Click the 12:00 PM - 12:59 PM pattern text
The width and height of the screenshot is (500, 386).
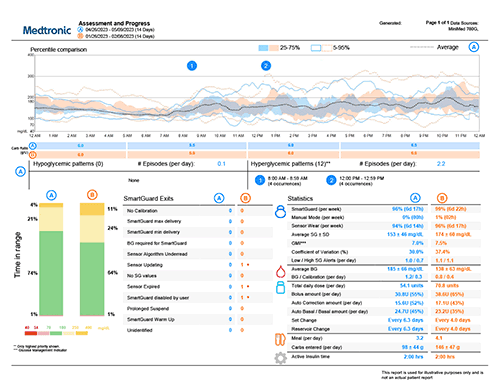pyautogui.click(x=361, y=178)
